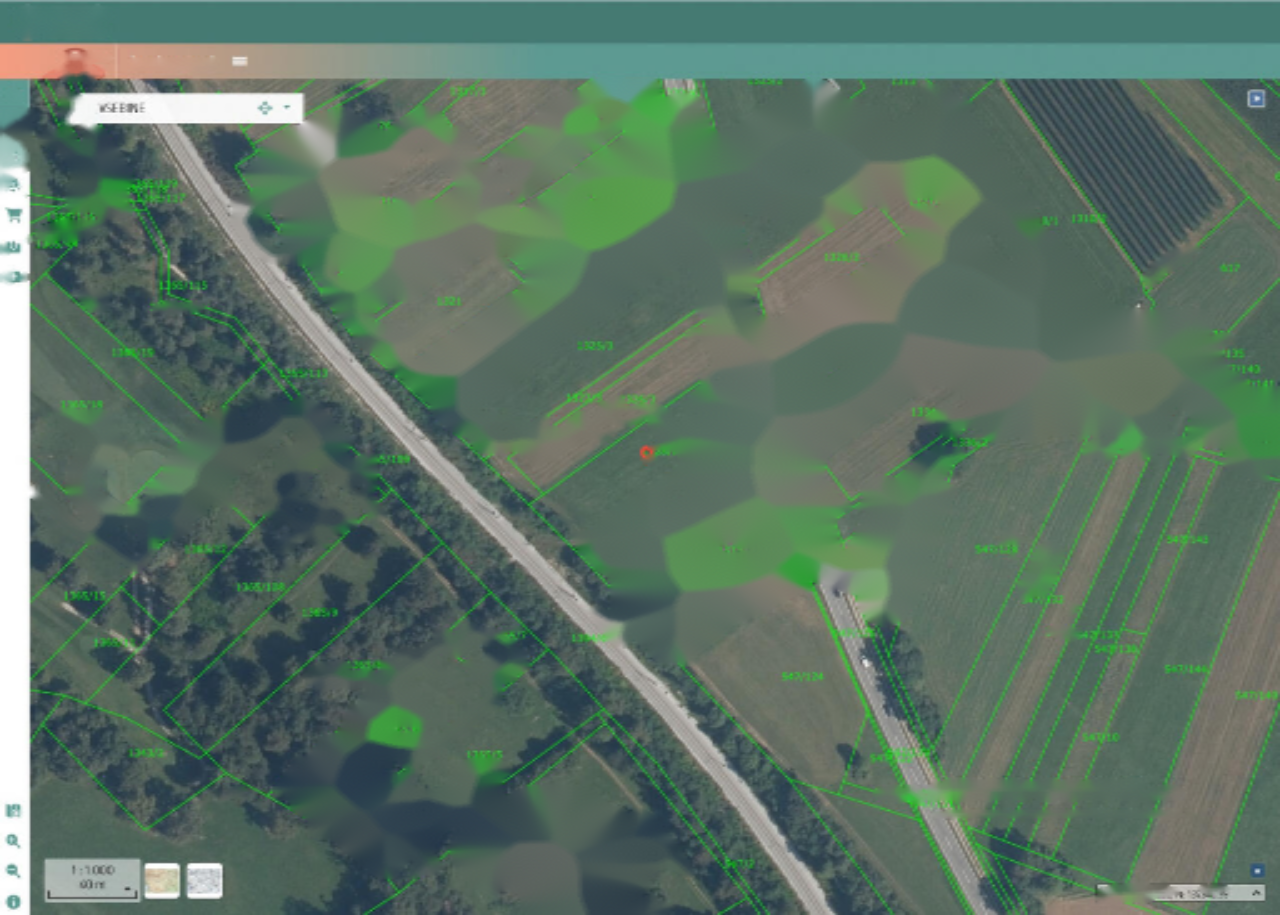Expand the coordinate display at bottom-right

point(1257,892)
